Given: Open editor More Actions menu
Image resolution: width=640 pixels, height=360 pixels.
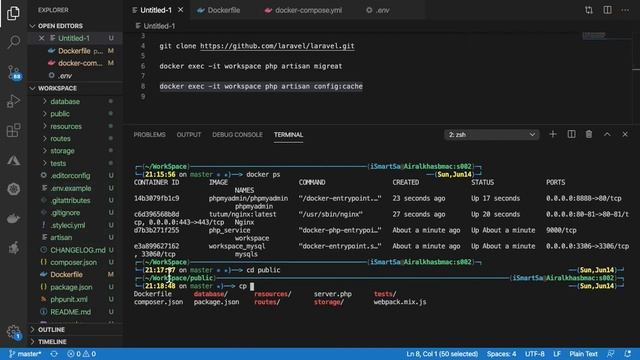Looking at the screenshot, I should coord(625,10).
